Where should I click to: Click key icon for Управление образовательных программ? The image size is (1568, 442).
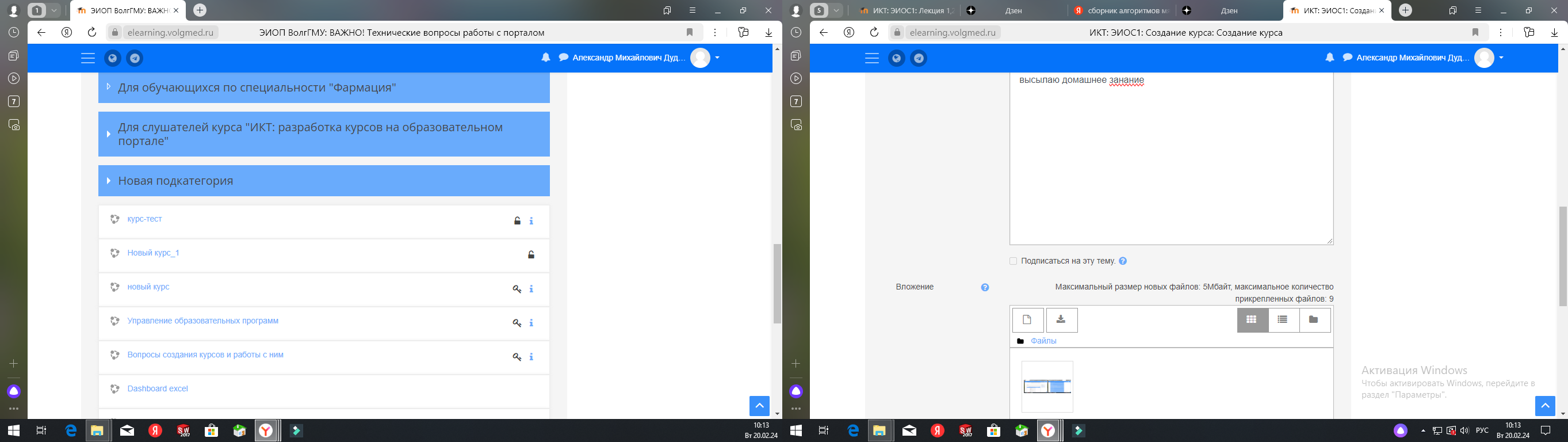[x=517, y=323]
